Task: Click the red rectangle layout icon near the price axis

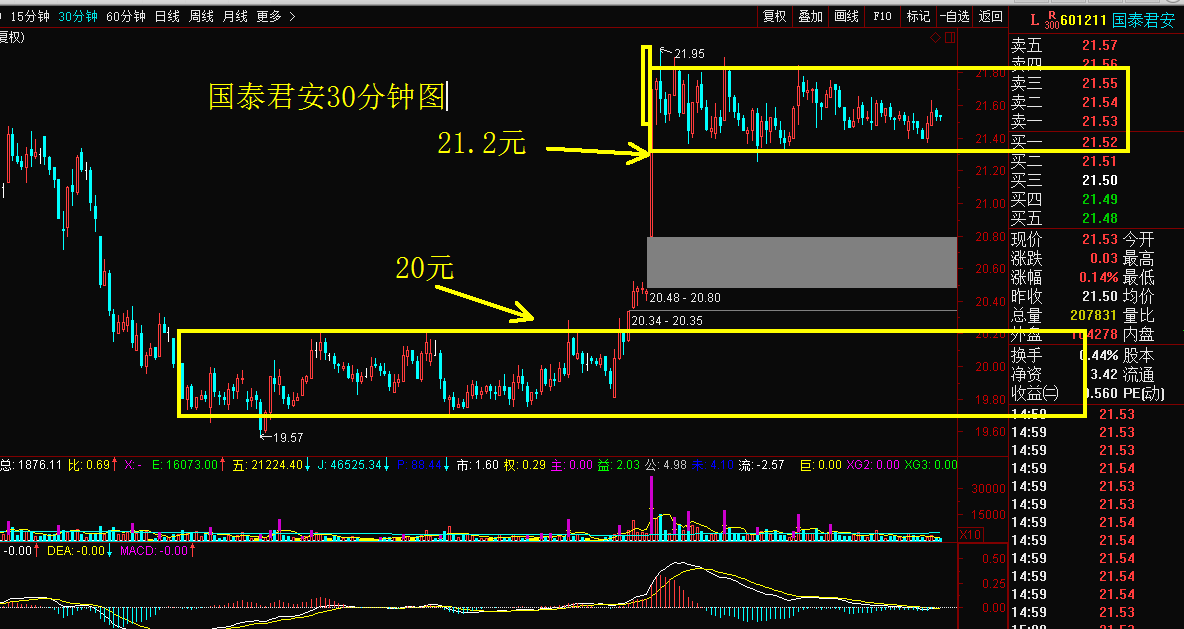Action: [x=949, y=38]
